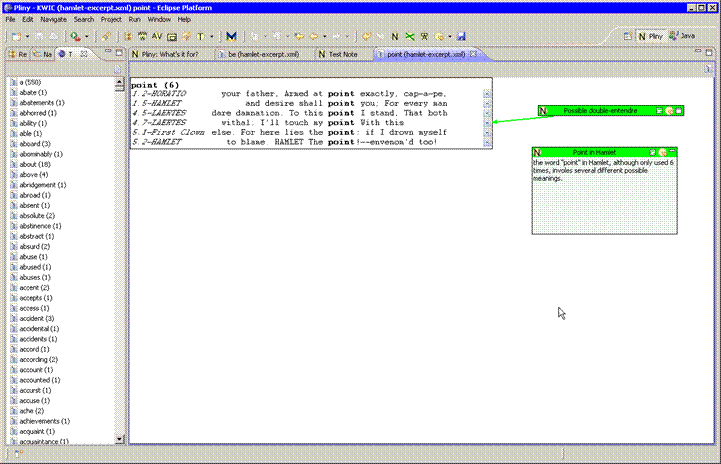721x464 pixels.
Task: Click the black N icon in main toolbar
Action: coord(395,36)
